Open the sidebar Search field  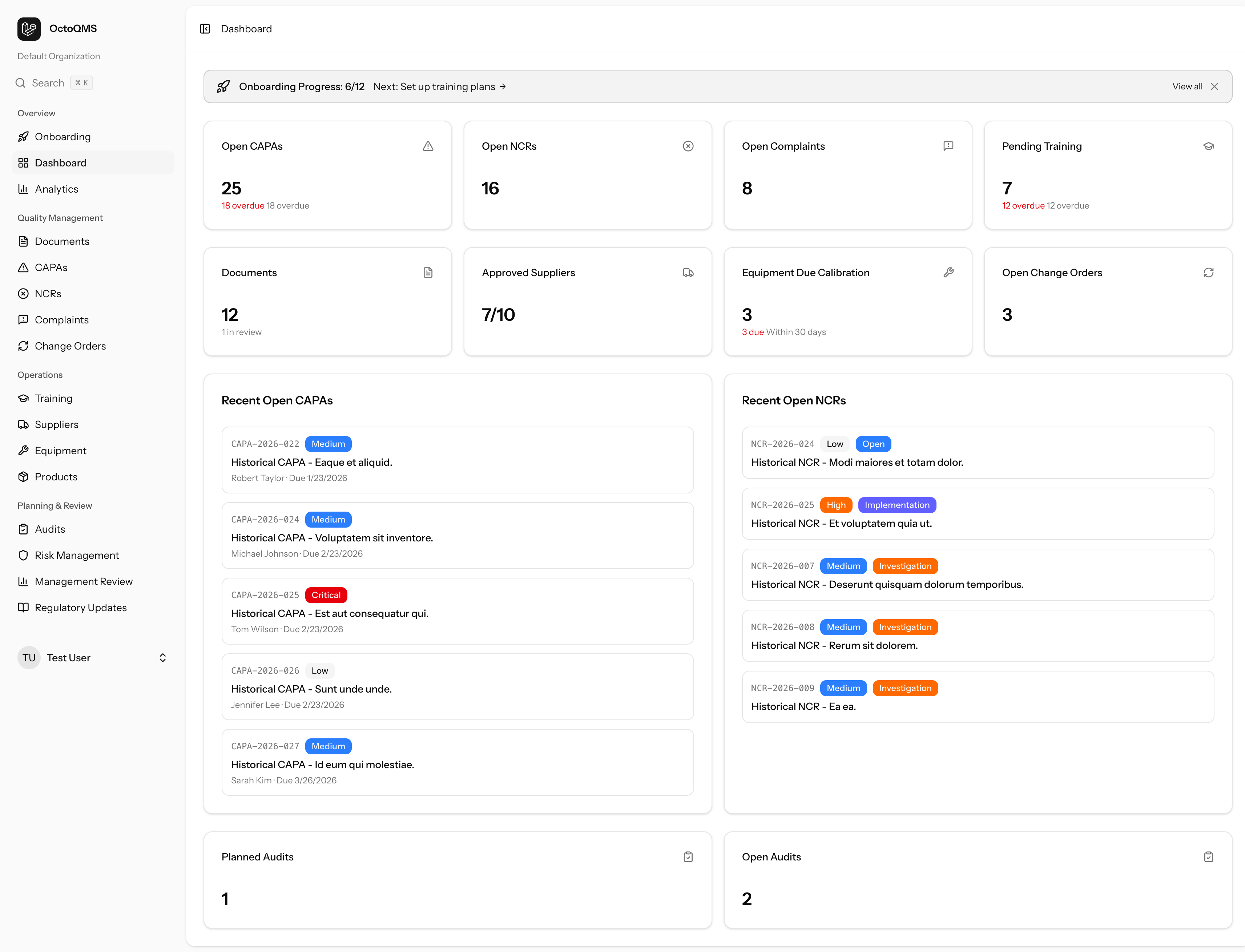tap(54, 83)
